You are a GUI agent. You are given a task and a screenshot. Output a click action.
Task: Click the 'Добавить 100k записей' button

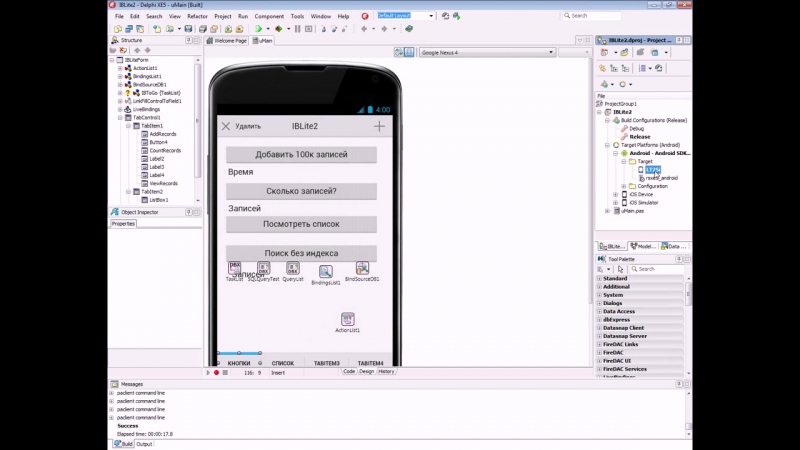tap(301, 154)
